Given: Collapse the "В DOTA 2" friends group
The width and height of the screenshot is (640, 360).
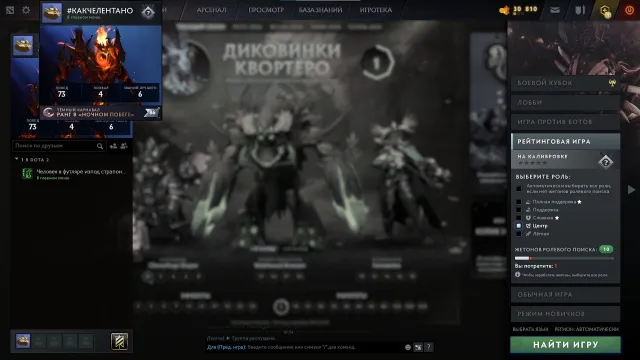Looking at the screenshot, I should coord(17,159).
